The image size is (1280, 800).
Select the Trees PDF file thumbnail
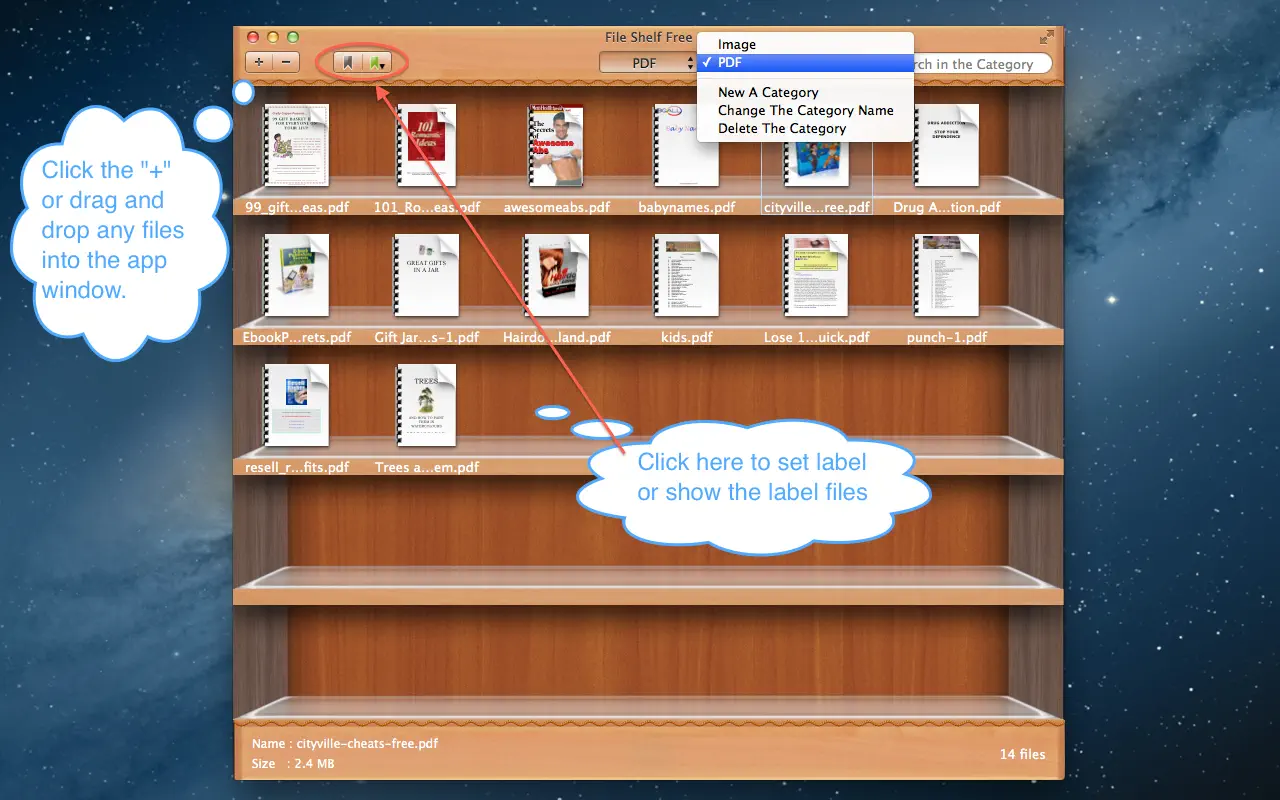pos(426,406)
